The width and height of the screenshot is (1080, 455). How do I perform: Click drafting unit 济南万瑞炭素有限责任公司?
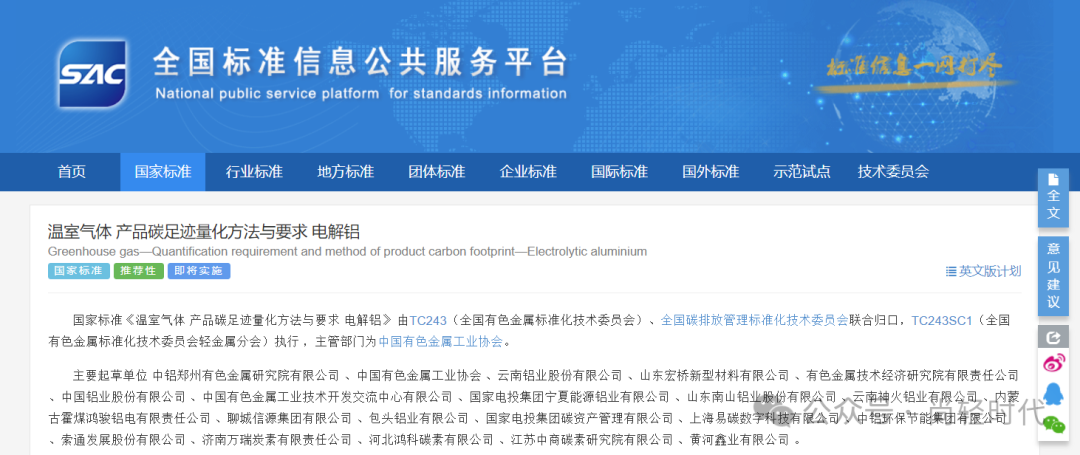277,439
